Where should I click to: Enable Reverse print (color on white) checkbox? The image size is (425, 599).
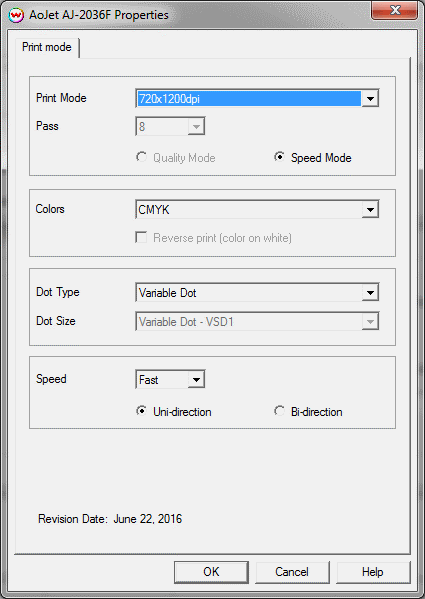coord(141,238)
